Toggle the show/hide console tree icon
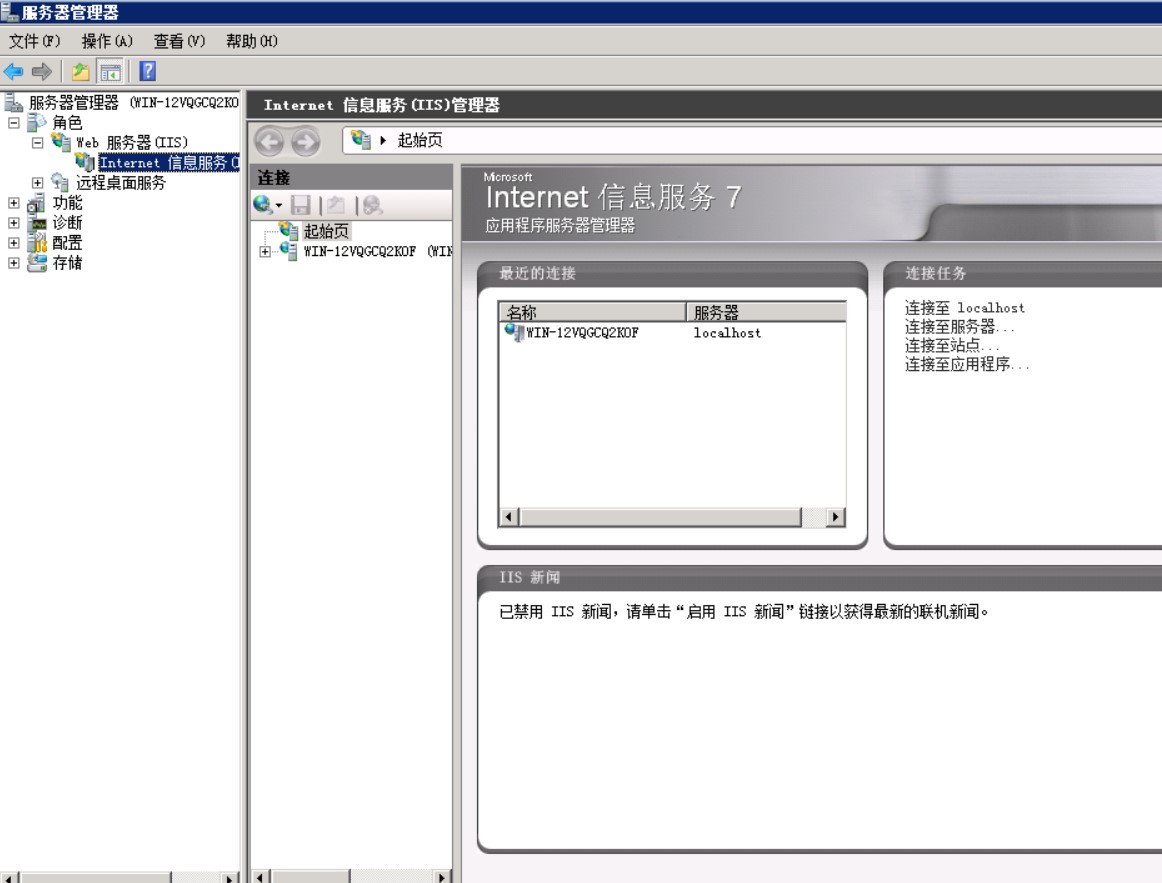Image resolution: width=1162 pixels, height=883 pixels. point(110,72)
